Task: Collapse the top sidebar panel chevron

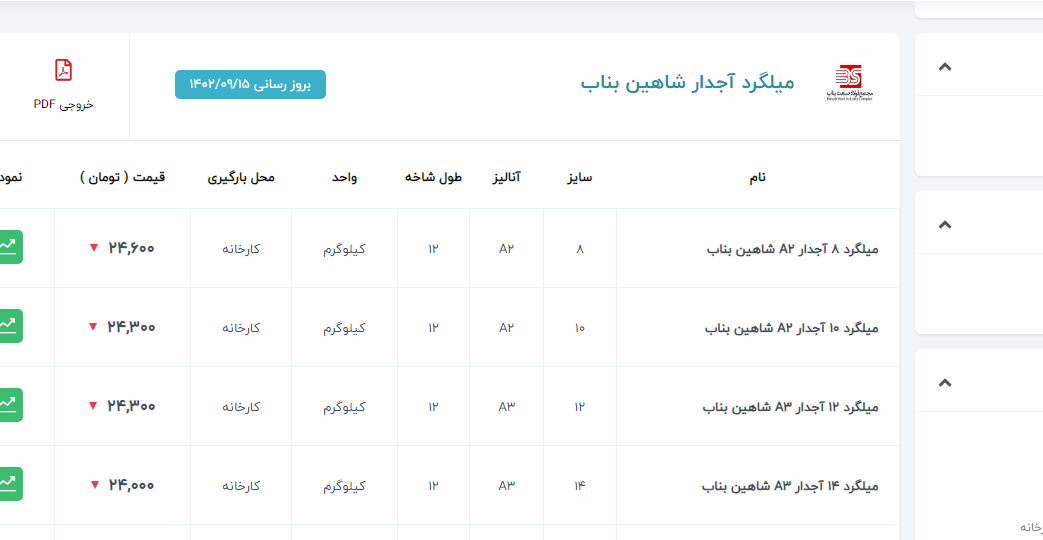Action: point(944,67)
